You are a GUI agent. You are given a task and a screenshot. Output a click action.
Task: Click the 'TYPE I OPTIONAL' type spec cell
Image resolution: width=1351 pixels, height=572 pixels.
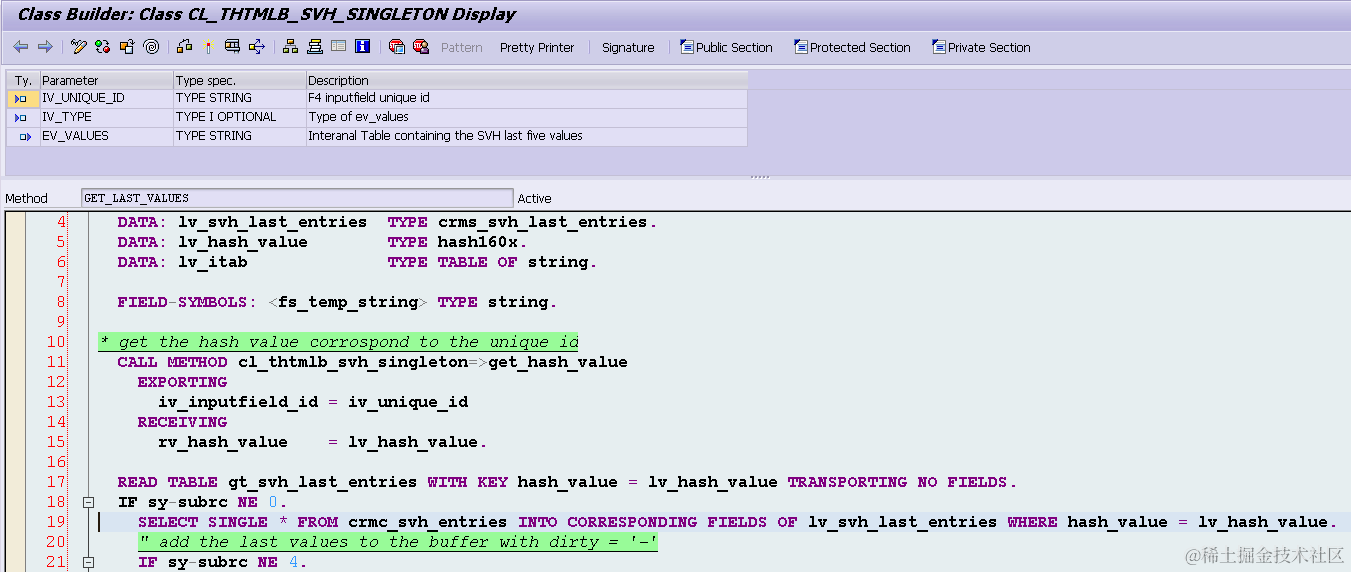tap(240, 117)
